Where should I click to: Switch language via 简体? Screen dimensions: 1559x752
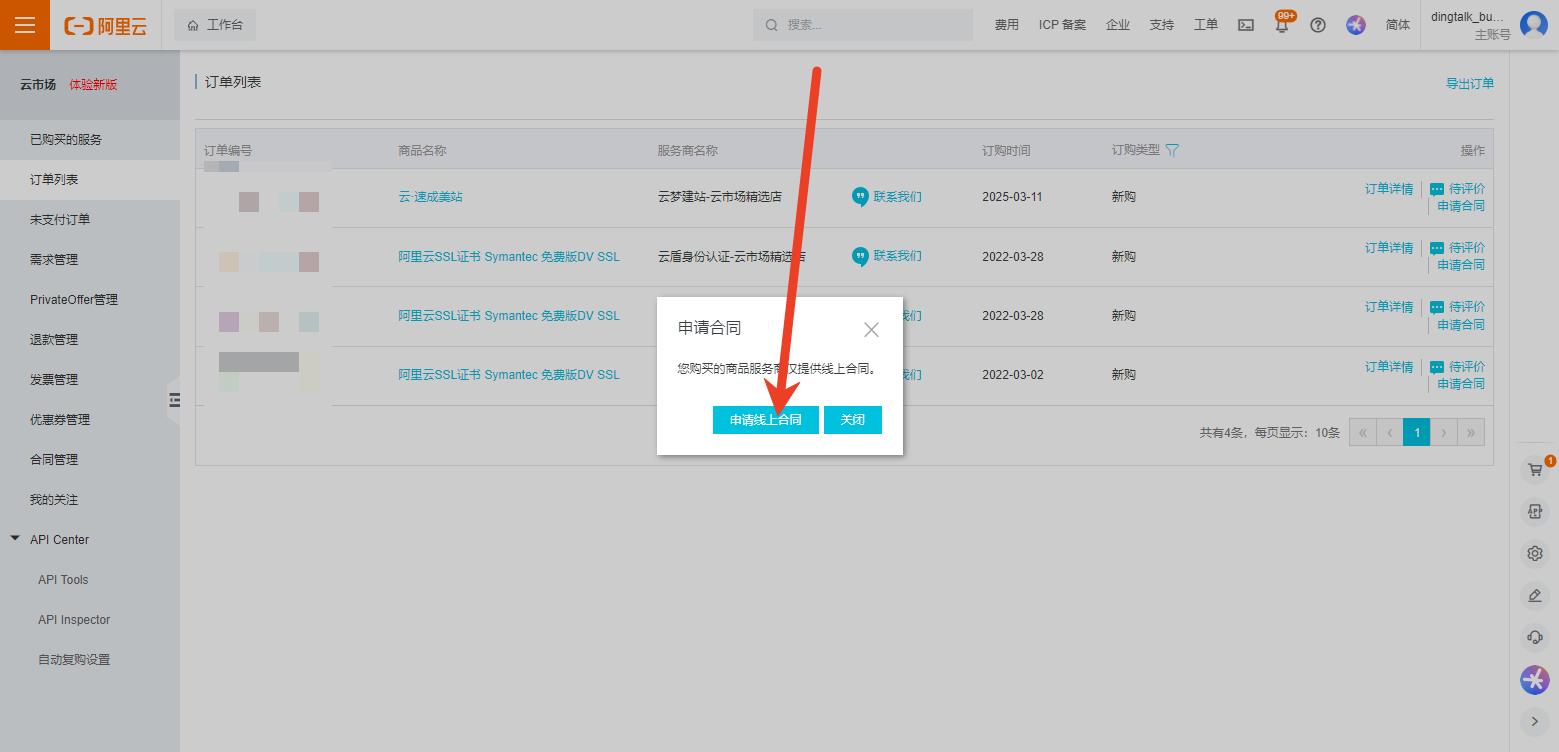click(x=1398, y=25)
